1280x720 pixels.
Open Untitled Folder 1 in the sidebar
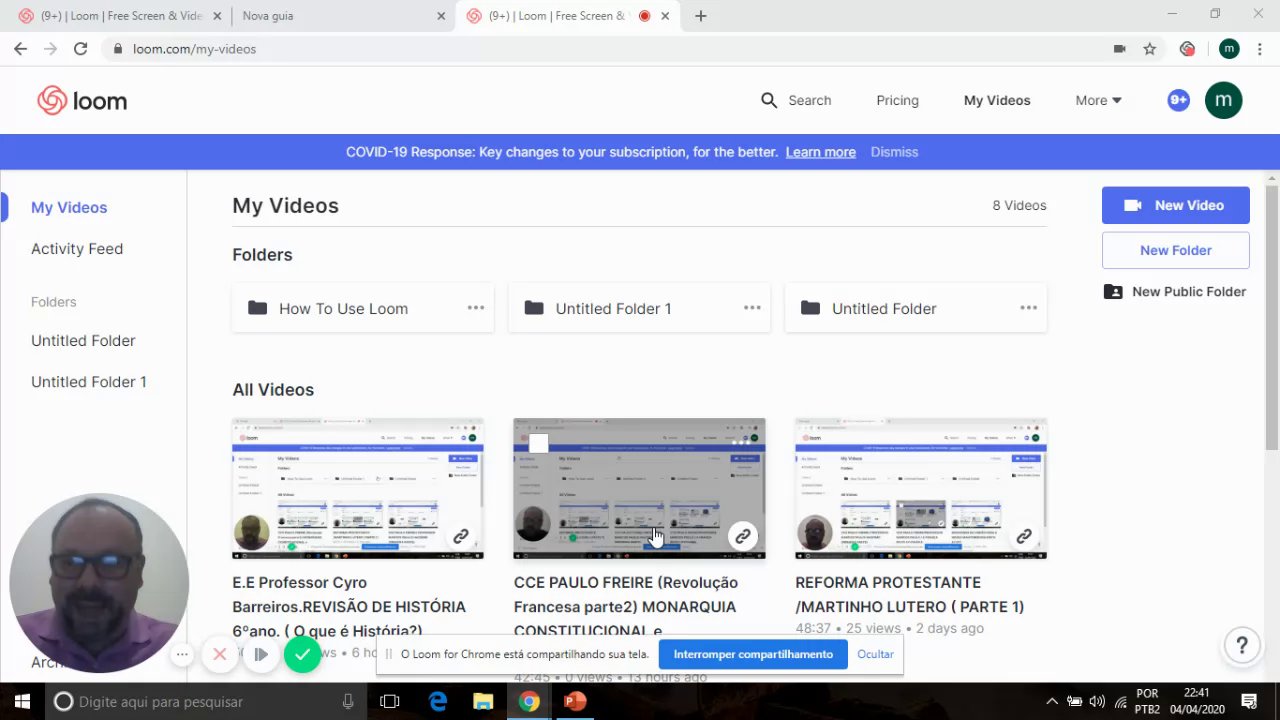coord(89,381)
